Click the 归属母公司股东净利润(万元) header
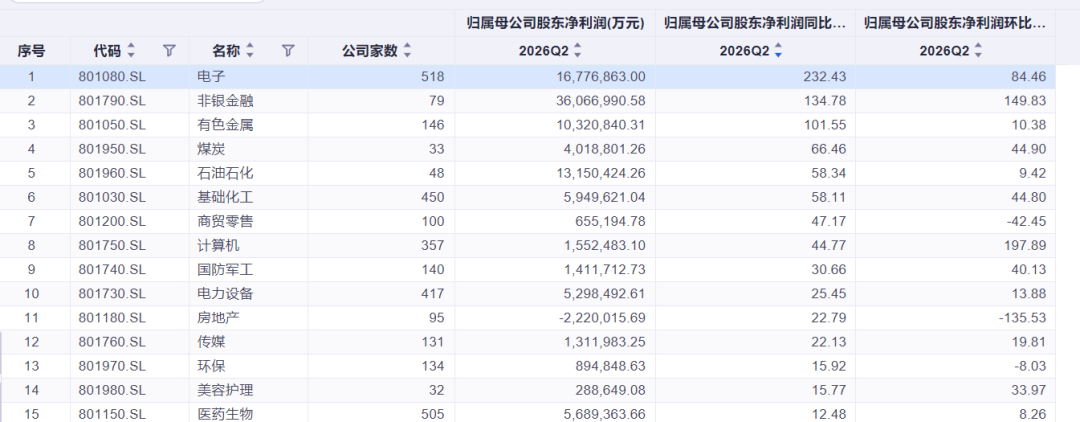This screenshot has height=422, width=1080. pos(555,23)
